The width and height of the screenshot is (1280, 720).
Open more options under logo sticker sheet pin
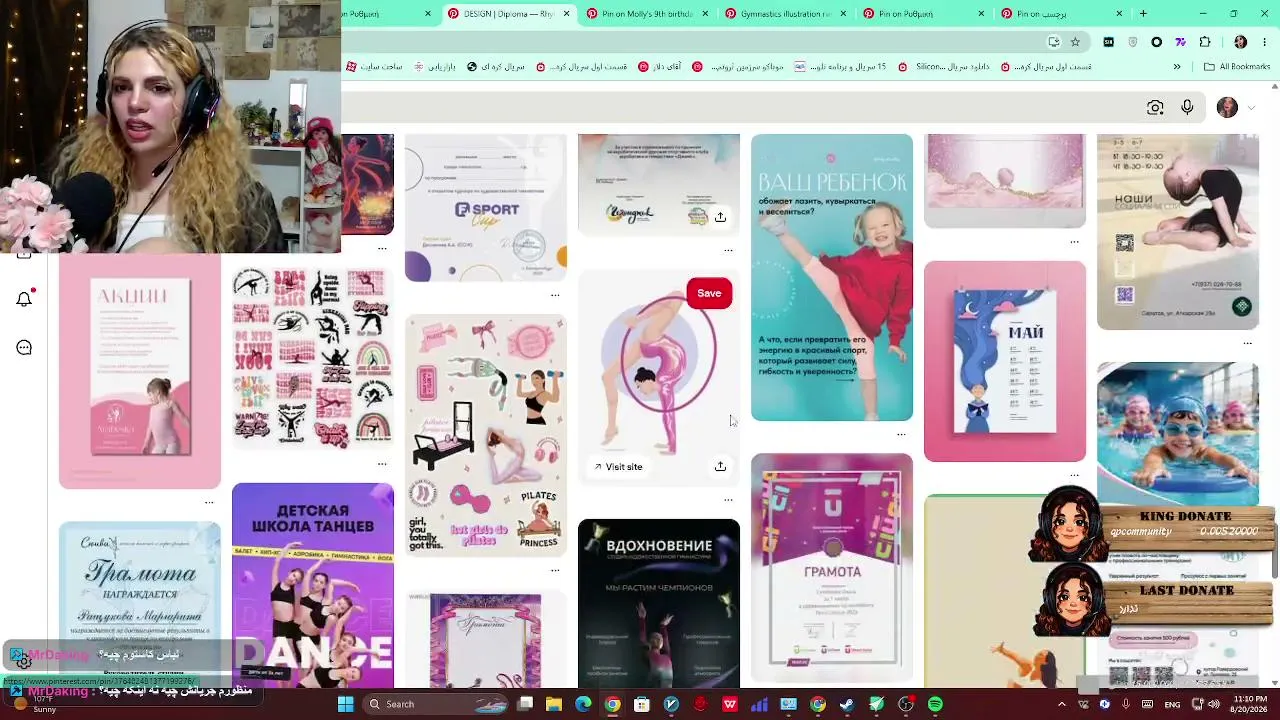click(x=382, y=463)
